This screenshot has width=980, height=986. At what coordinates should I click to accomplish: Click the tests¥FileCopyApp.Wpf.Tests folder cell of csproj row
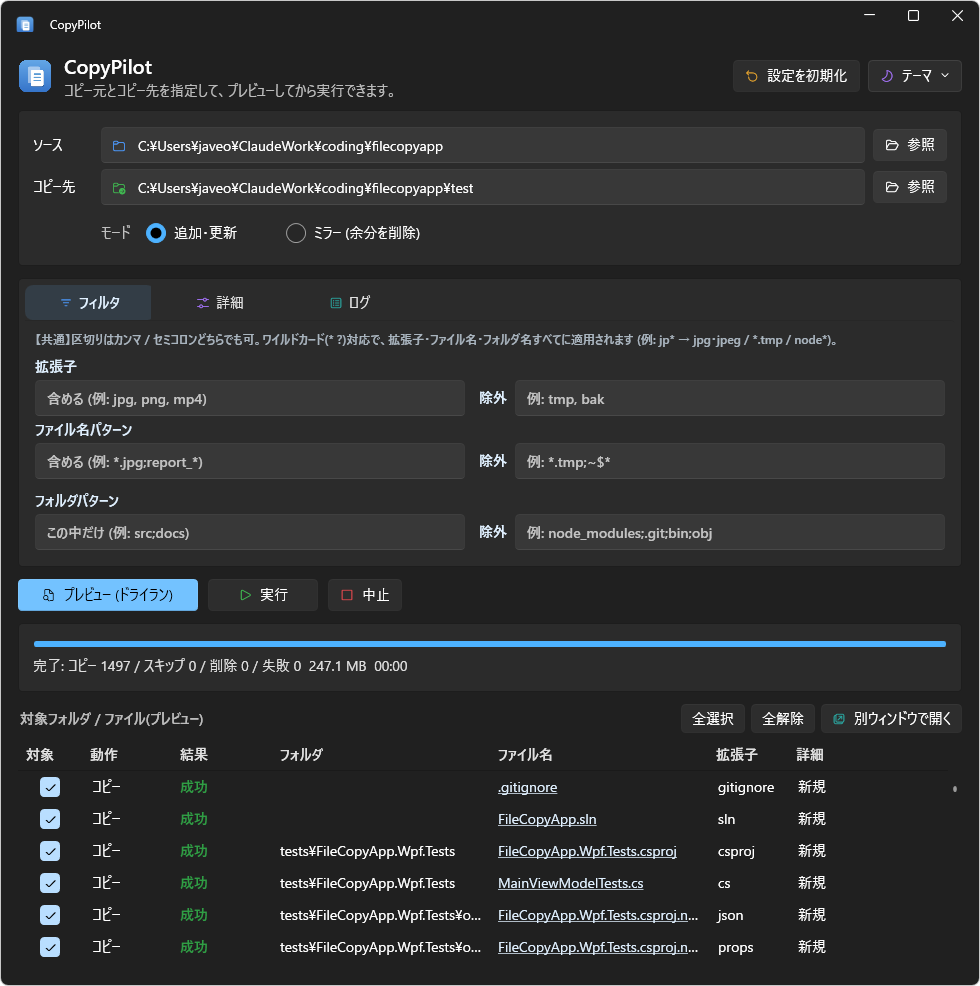click(x=367, y=851)
